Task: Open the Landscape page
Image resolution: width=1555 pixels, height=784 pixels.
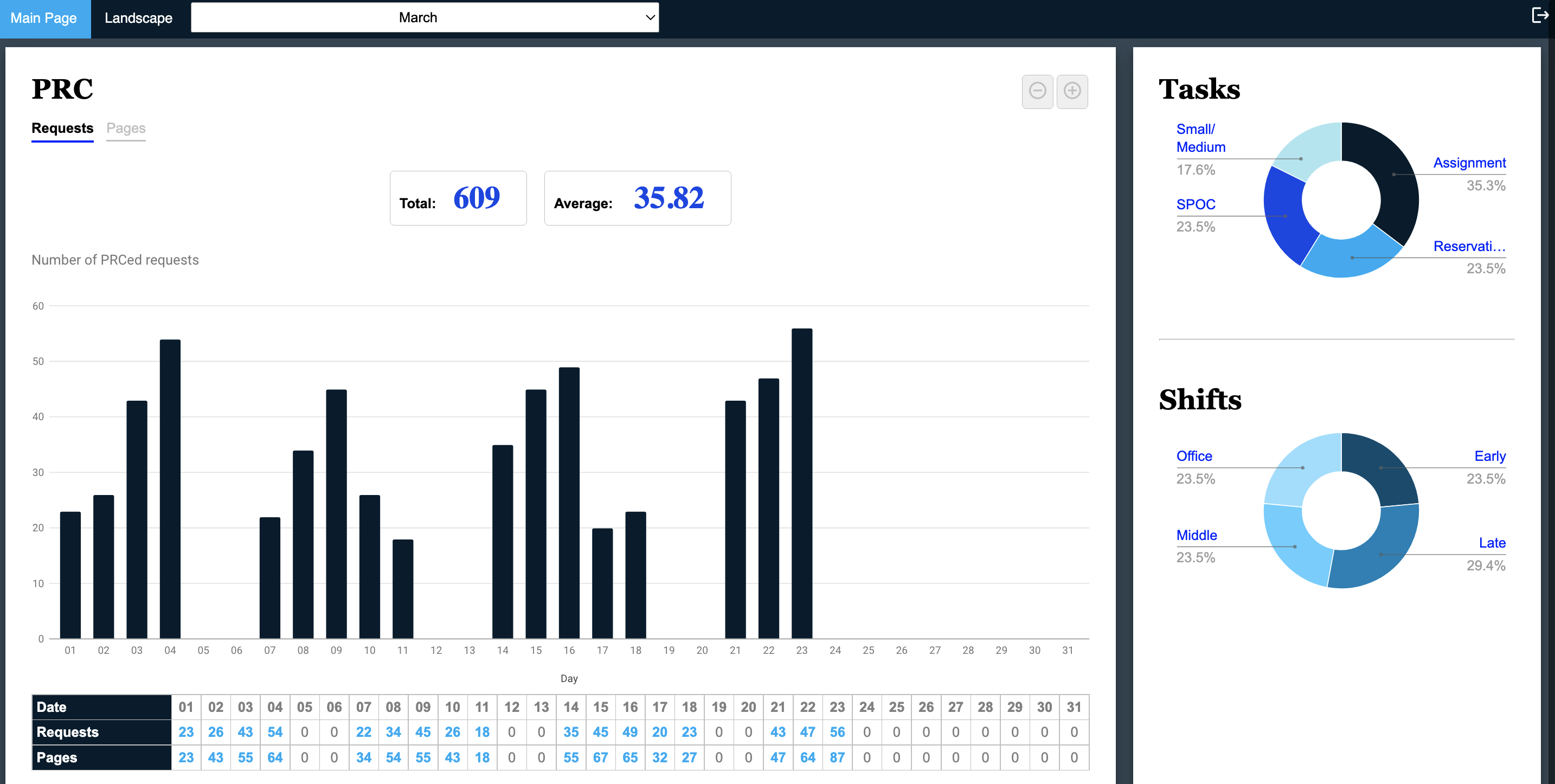Action: point(138,17)
